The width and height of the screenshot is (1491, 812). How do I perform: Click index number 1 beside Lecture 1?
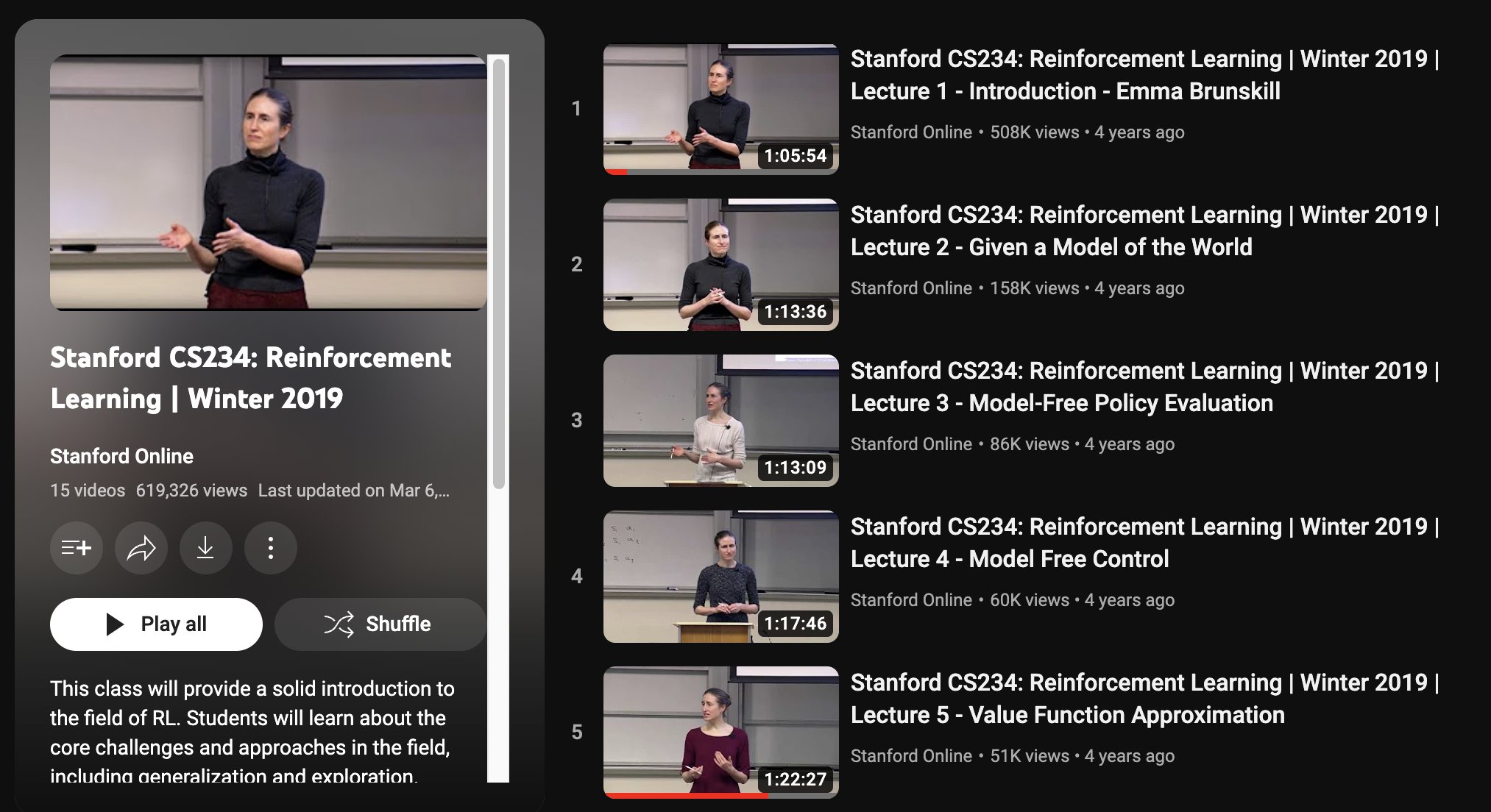(576, 109)
